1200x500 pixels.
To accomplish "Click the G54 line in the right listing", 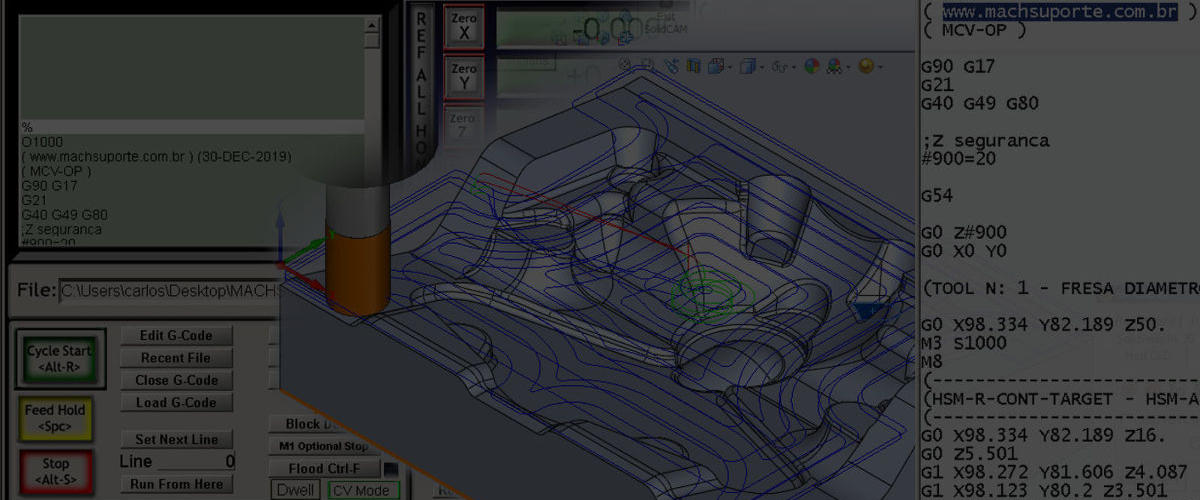I will click(x=937, y=197).
